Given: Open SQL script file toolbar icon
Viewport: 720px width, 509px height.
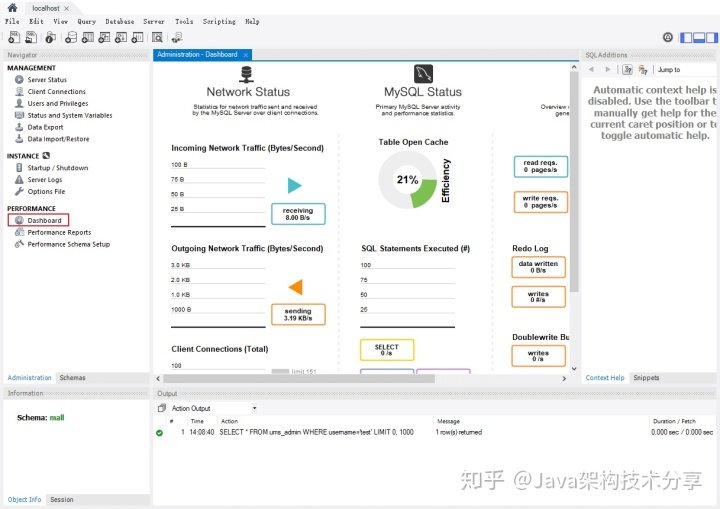Looking at the screenshot, I should click(x=31, y=37).
